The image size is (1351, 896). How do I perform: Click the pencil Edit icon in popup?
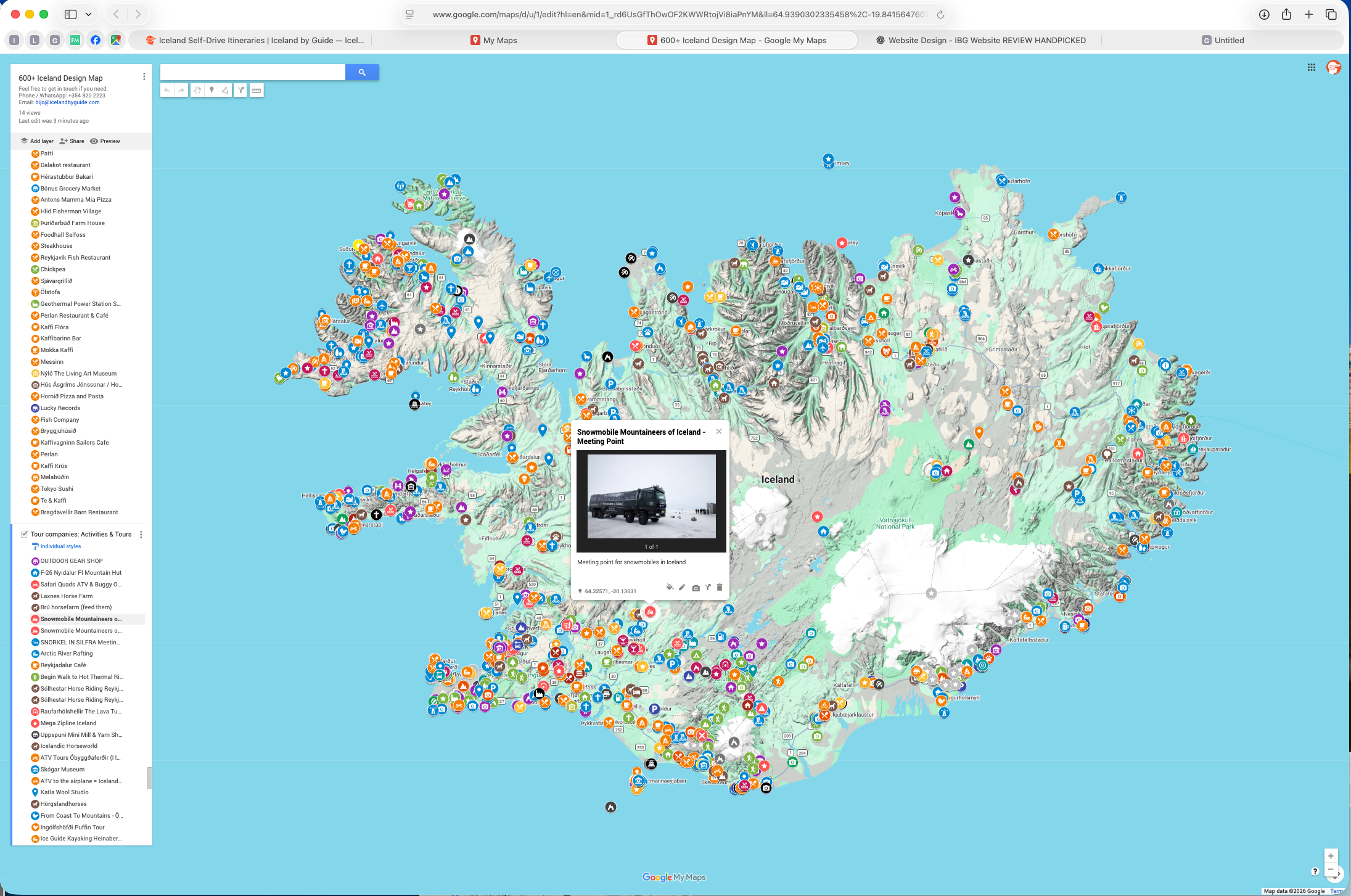point(682,587)
